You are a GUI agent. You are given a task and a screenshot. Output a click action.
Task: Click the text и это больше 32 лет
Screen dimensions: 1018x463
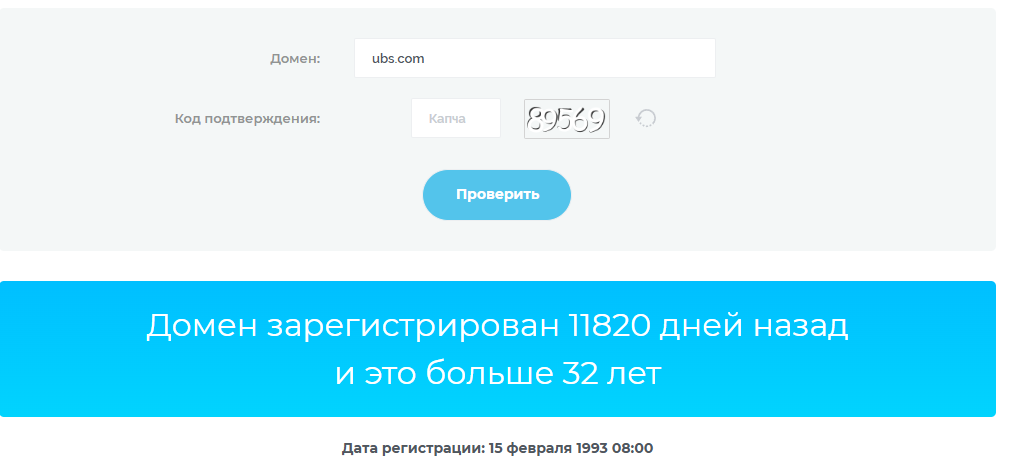coord(498,373)
